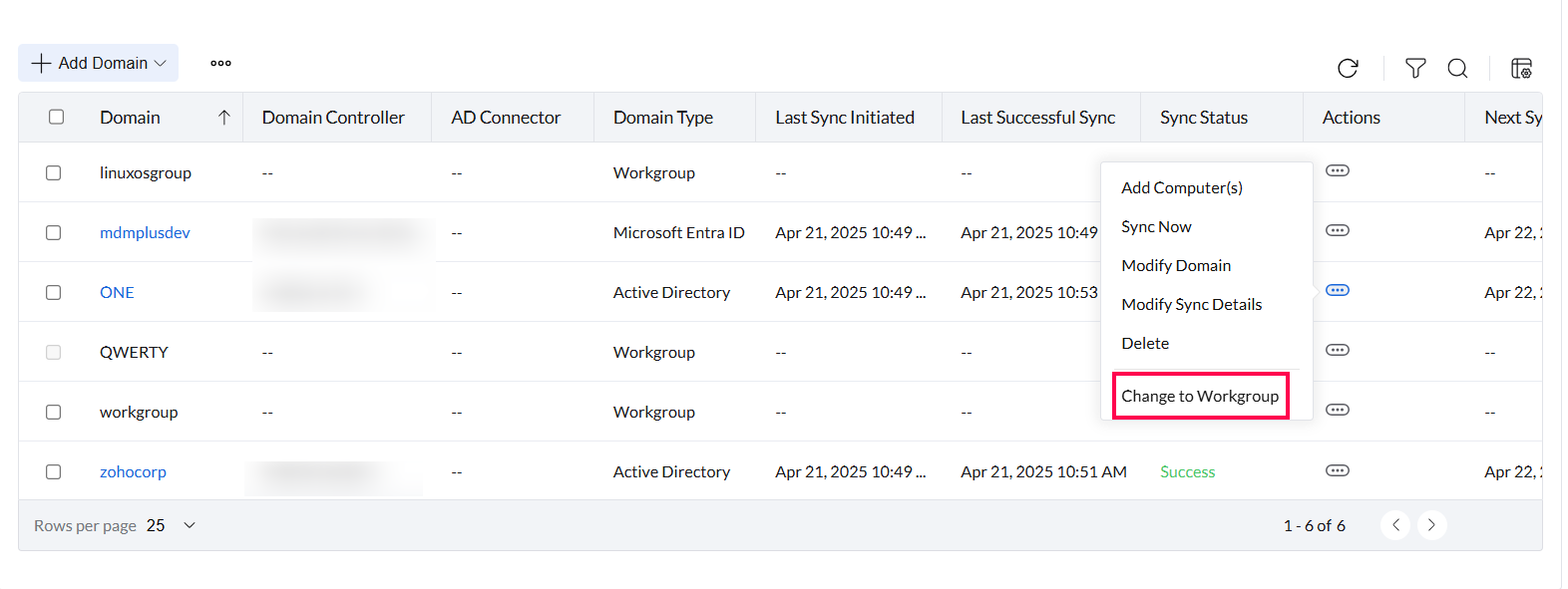Open the ONE domain link
This screenshot has height=589, width=1568.
117,292
